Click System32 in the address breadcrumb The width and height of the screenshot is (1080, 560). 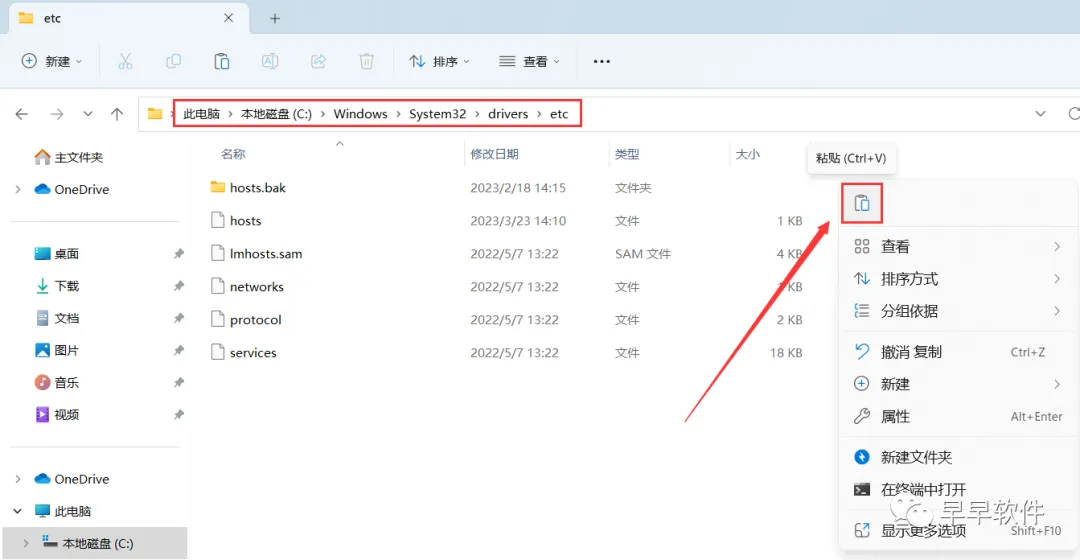pos(437,114)
